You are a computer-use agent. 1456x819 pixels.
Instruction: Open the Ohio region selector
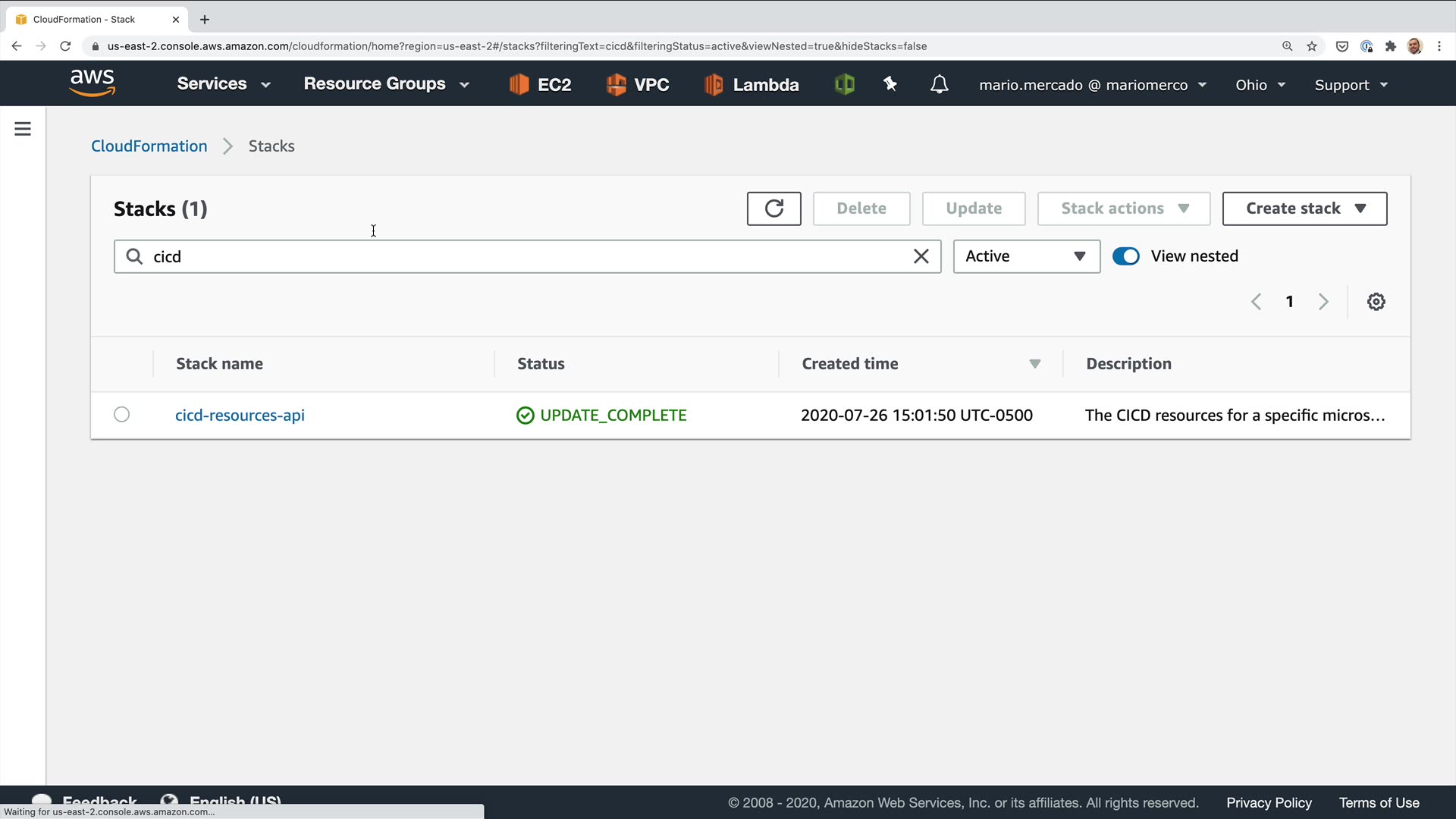1260,85
